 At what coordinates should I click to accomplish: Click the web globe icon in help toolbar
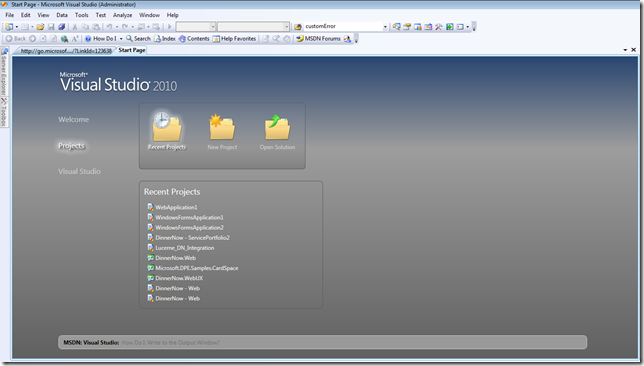64,39
